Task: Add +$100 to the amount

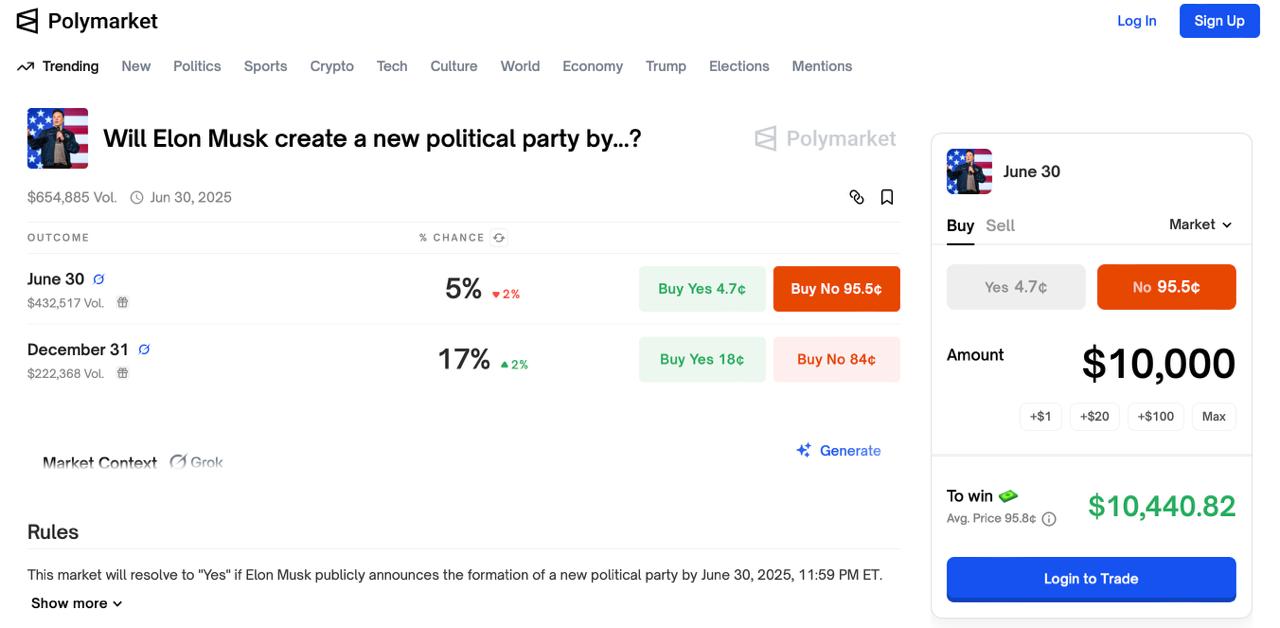Action: 1156,416
